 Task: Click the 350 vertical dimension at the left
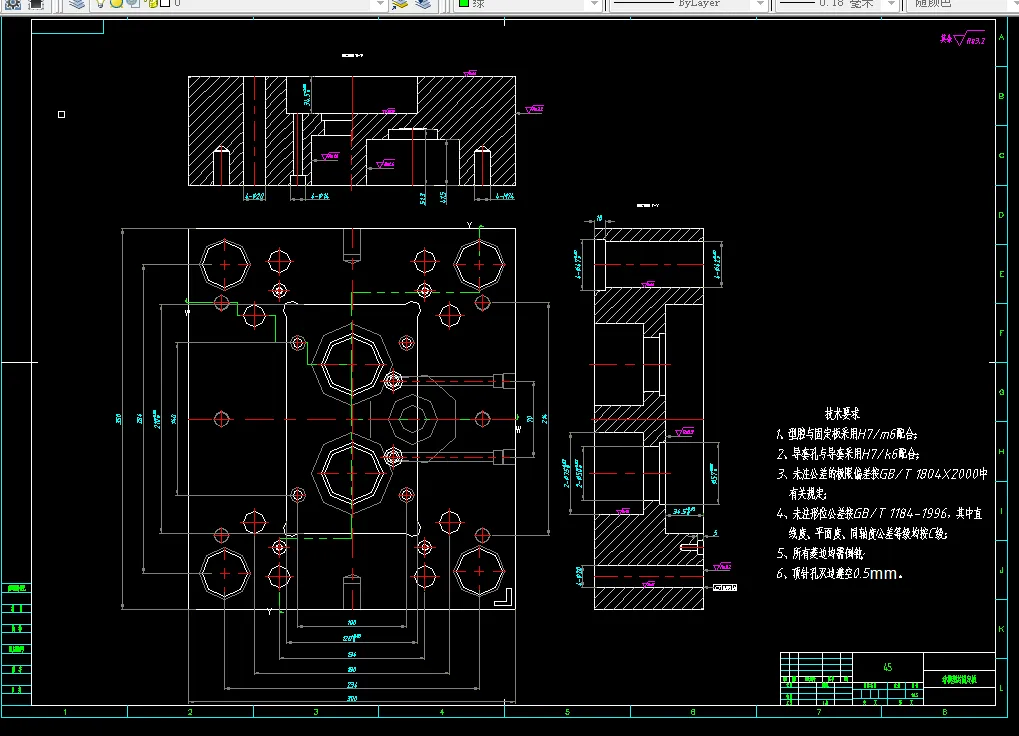(x=118, y=419)
